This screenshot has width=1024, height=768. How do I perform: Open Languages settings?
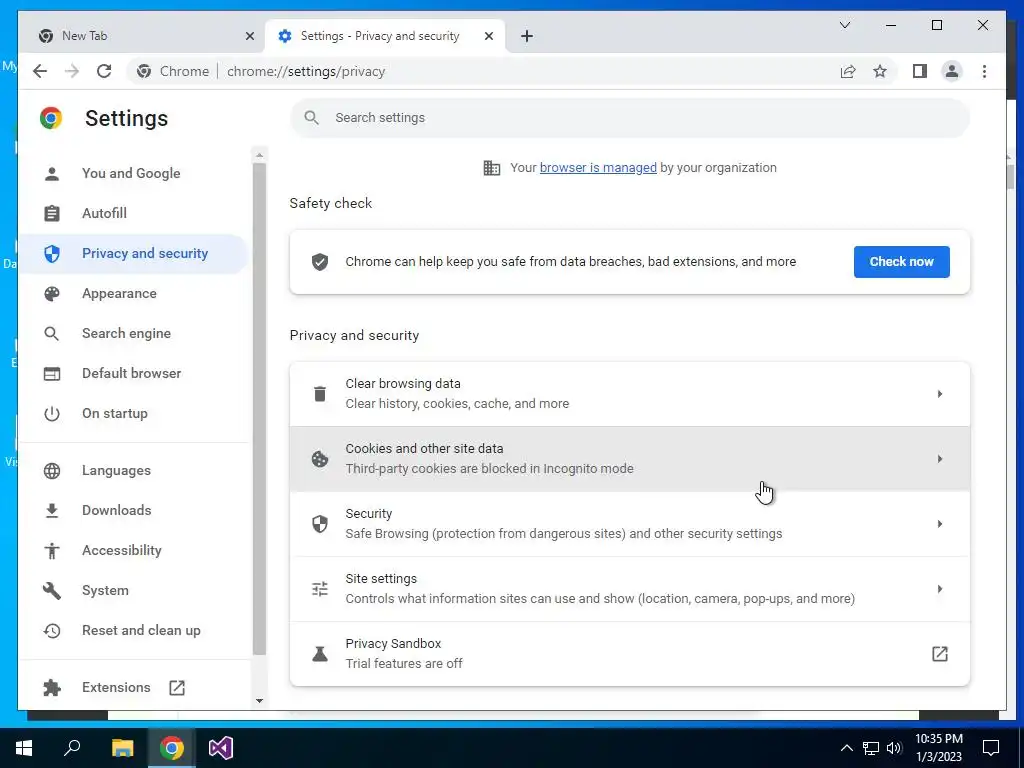133,470
